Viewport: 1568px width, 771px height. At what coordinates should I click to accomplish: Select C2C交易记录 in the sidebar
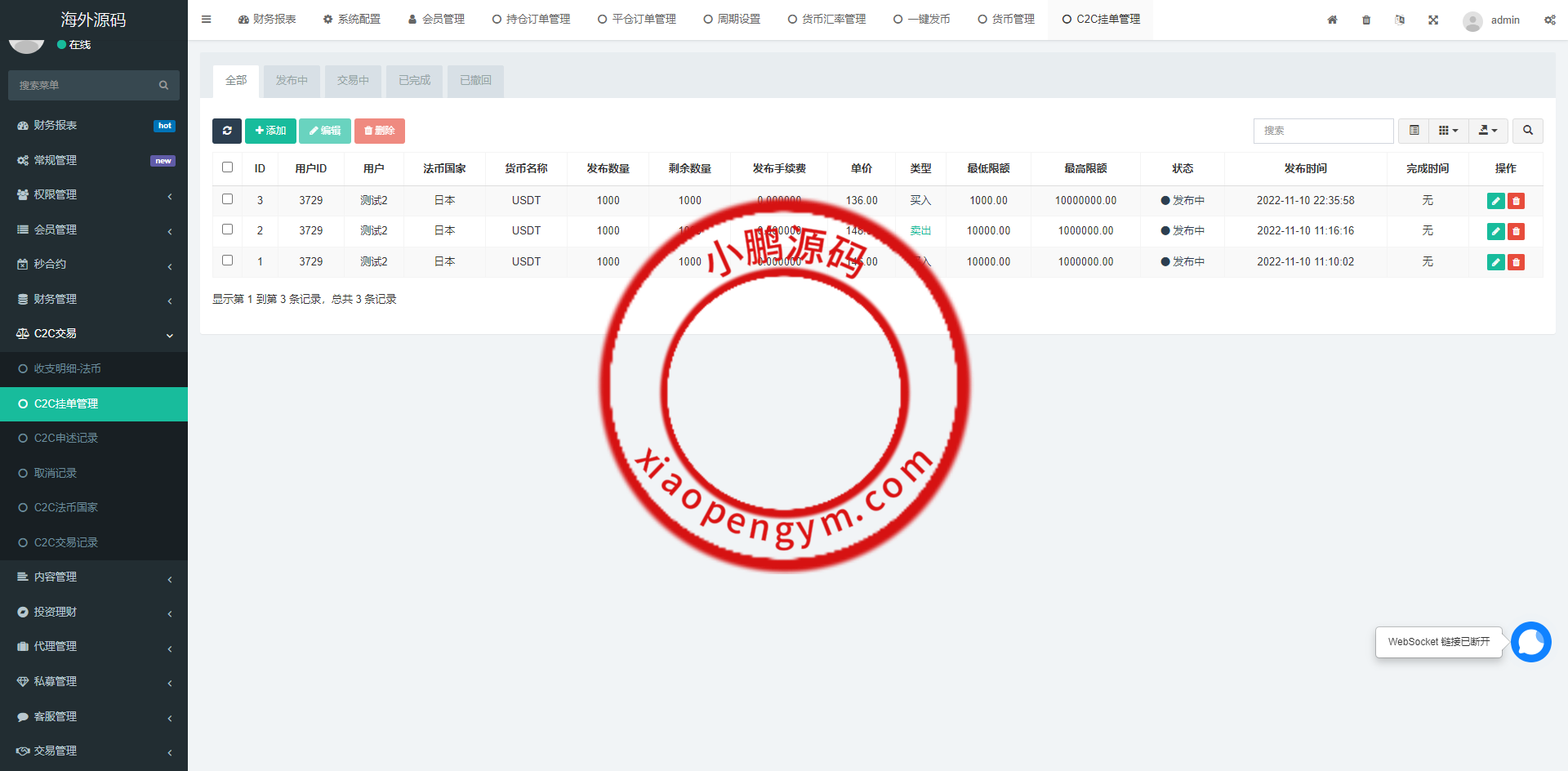(x=65, y=541)
